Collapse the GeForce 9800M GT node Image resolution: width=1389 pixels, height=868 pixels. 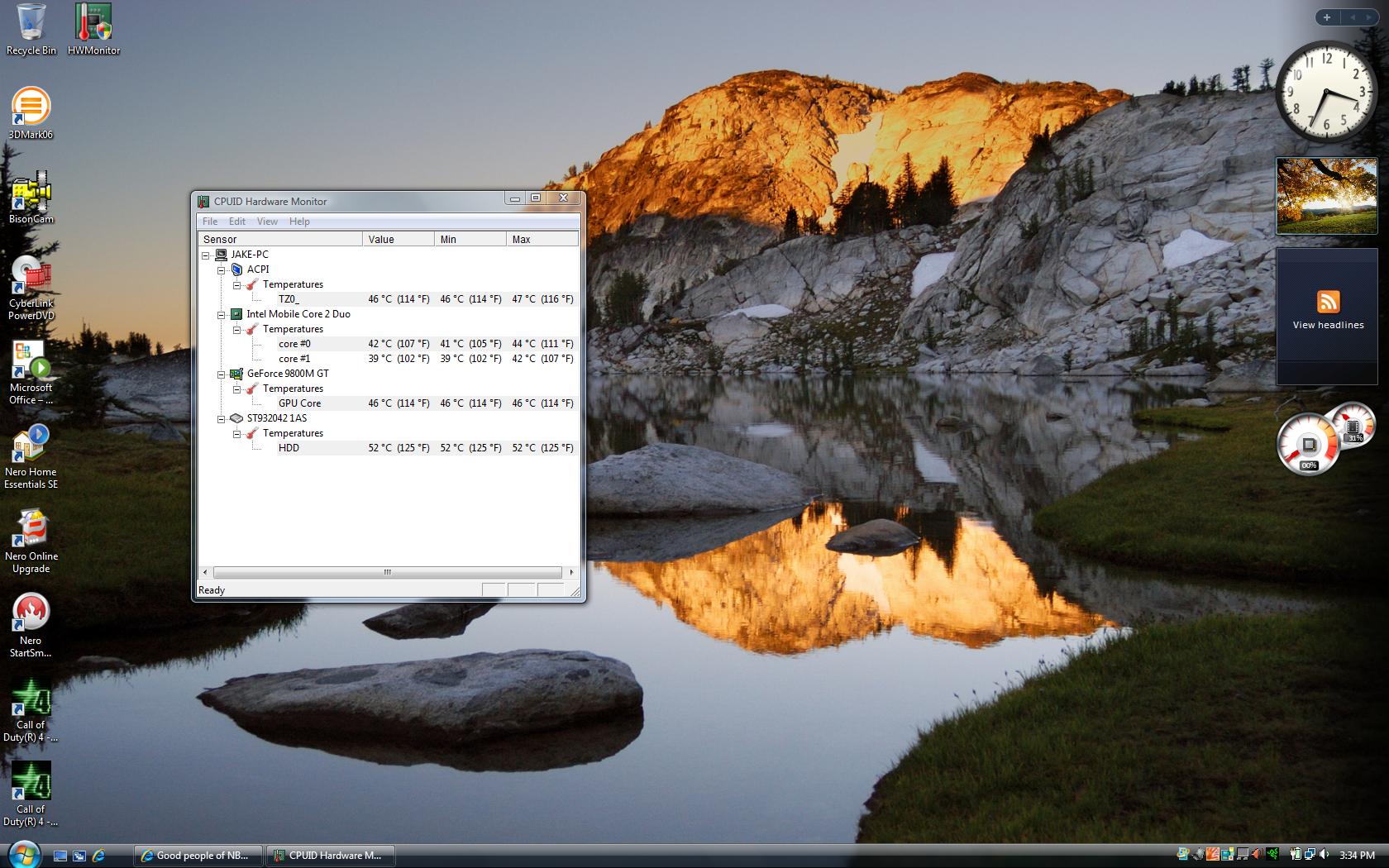point(222,374)
